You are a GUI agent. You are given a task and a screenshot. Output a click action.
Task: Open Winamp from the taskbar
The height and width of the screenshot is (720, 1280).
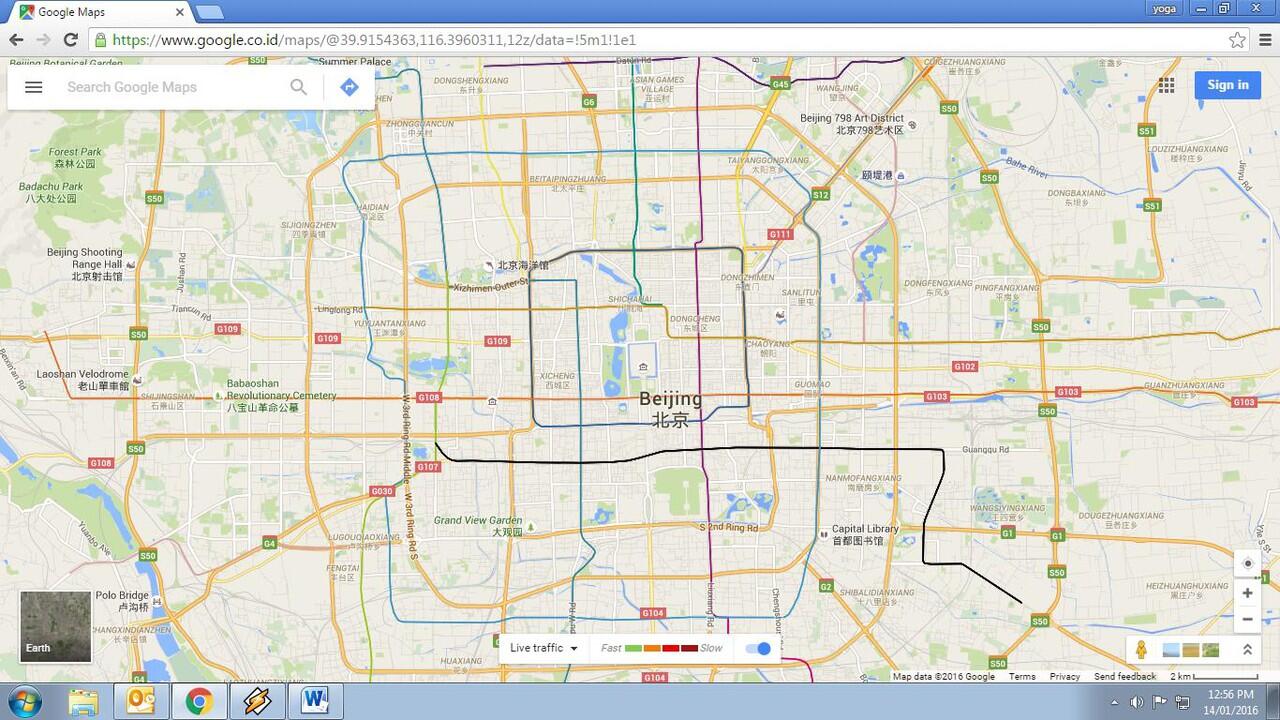pos(257,702)
